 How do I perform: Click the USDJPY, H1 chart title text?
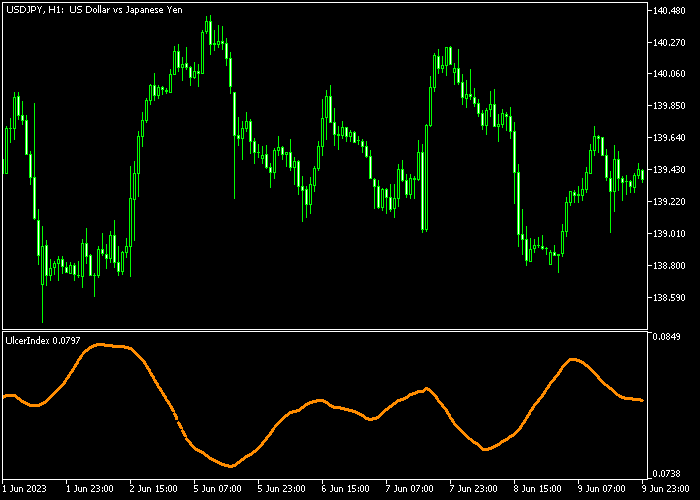pyautogui.click(x=94, y=10)
